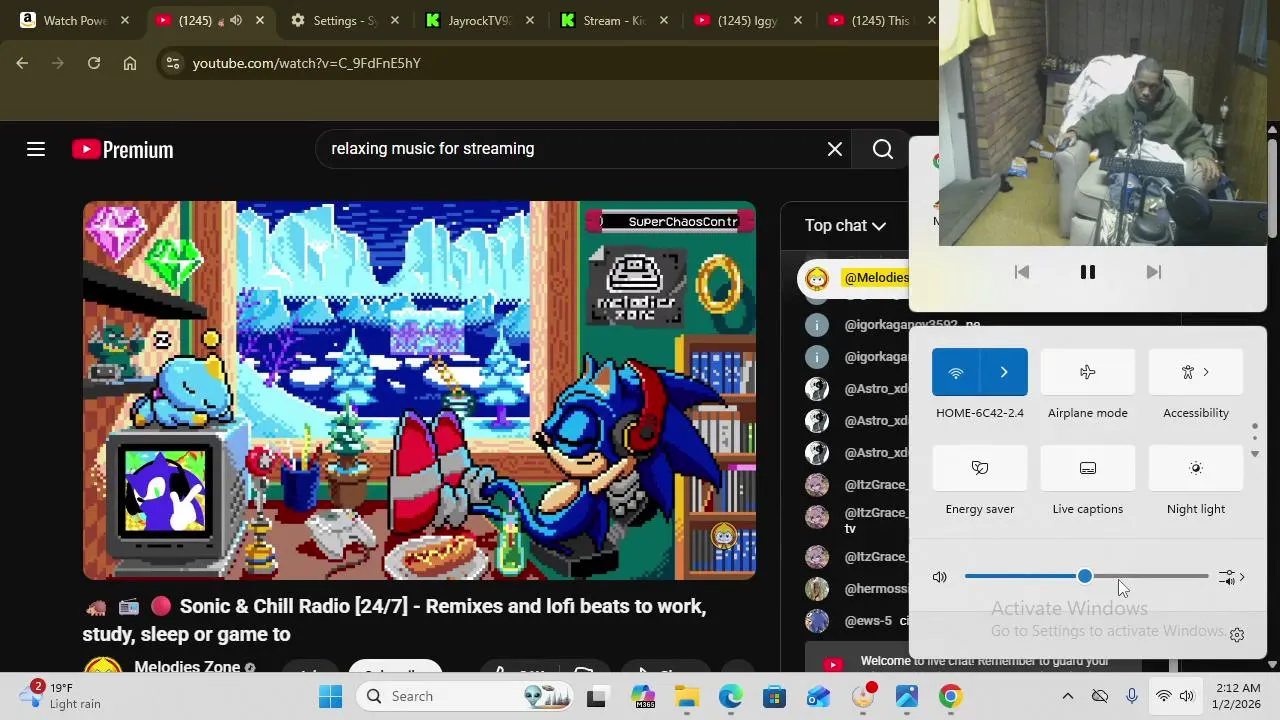
Task: Open the date and time clock in the tray
Action: [x=1237, y=696]
